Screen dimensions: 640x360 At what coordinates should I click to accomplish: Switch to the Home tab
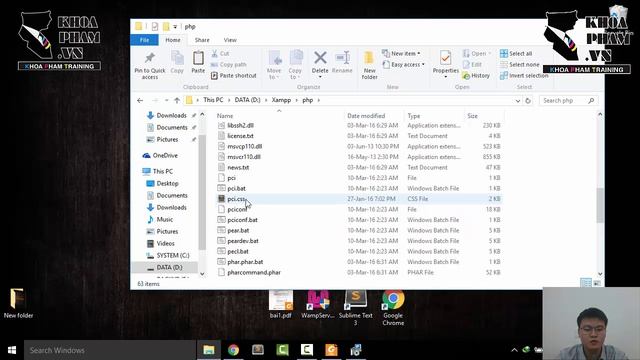(173, 40)
